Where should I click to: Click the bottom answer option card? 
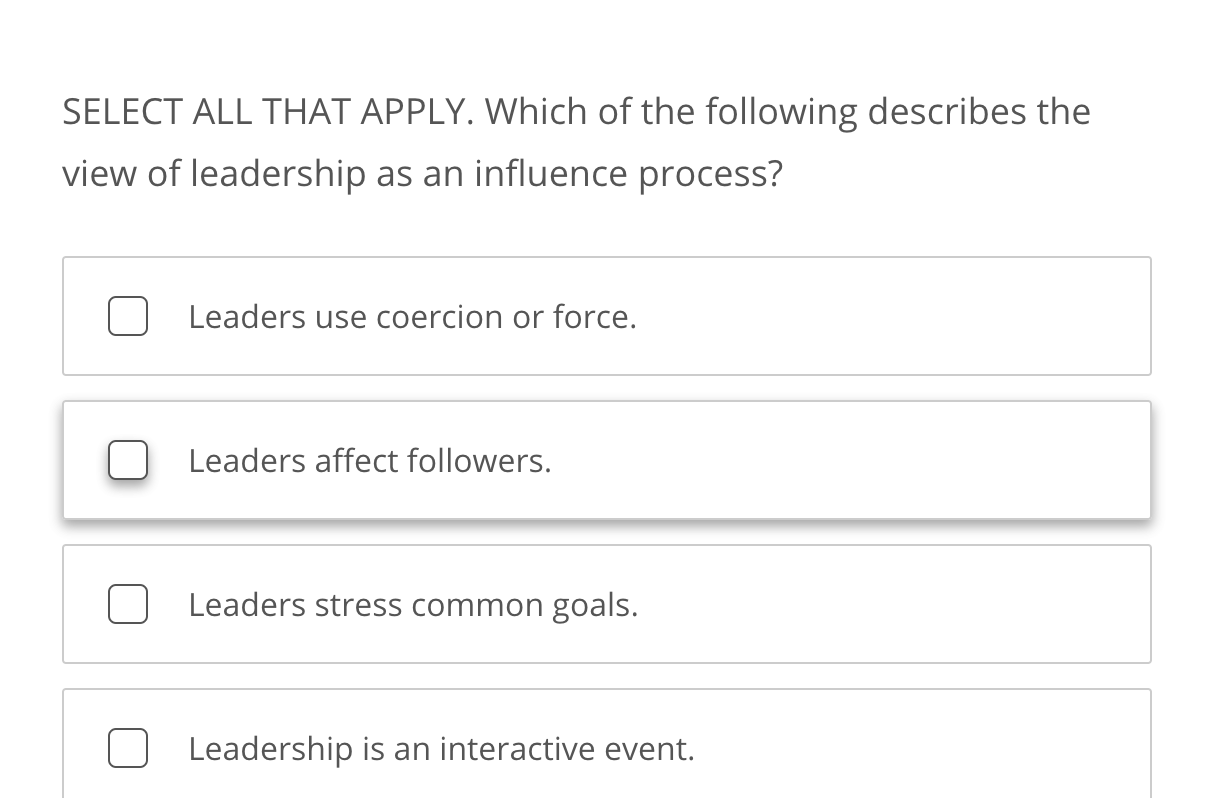(606, 748)
